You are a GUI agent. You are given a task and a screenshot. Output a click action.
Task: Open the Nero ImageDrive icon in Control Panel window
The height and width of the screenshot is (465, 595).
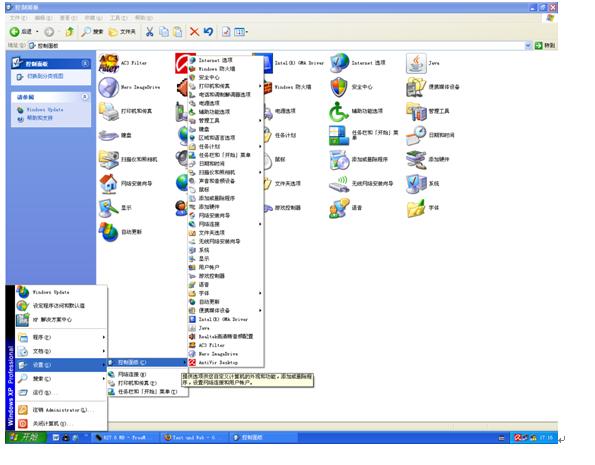click(109, 87)
